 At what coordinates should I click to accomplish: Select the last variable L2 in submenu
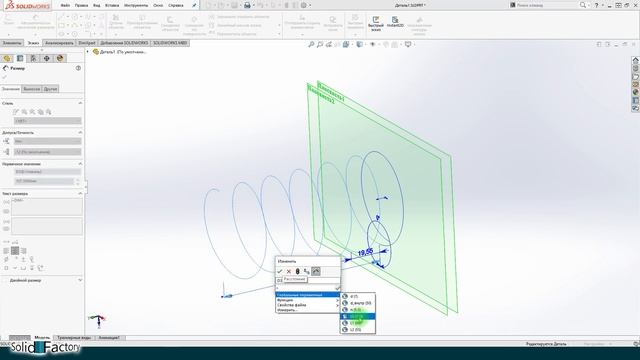358,329
